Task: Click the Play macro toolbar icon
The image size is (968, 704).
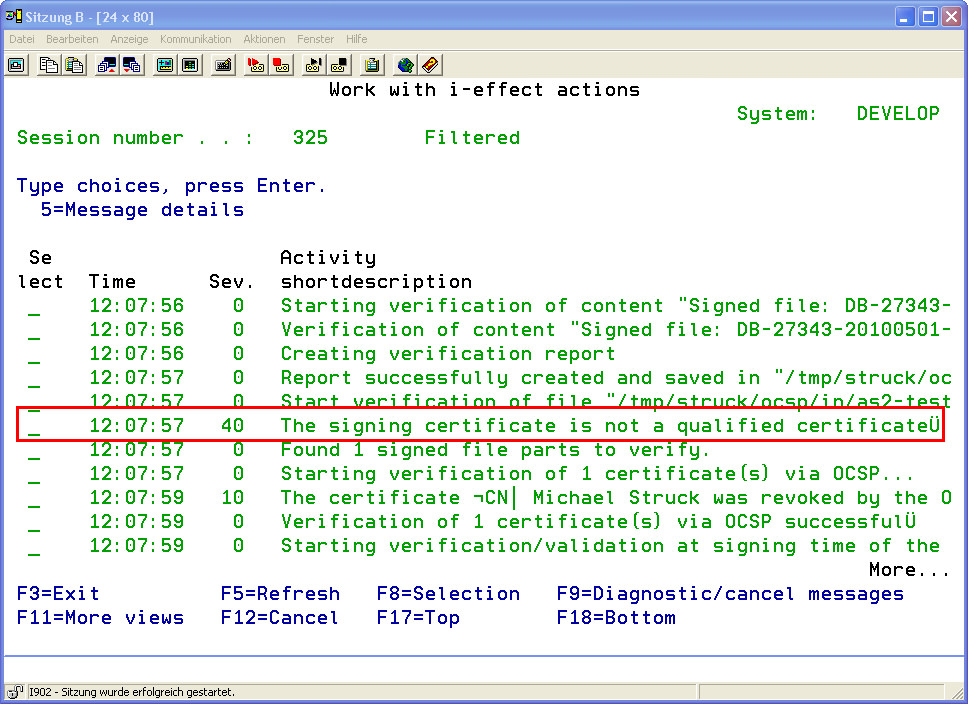Action: click(x=314, y=65)
